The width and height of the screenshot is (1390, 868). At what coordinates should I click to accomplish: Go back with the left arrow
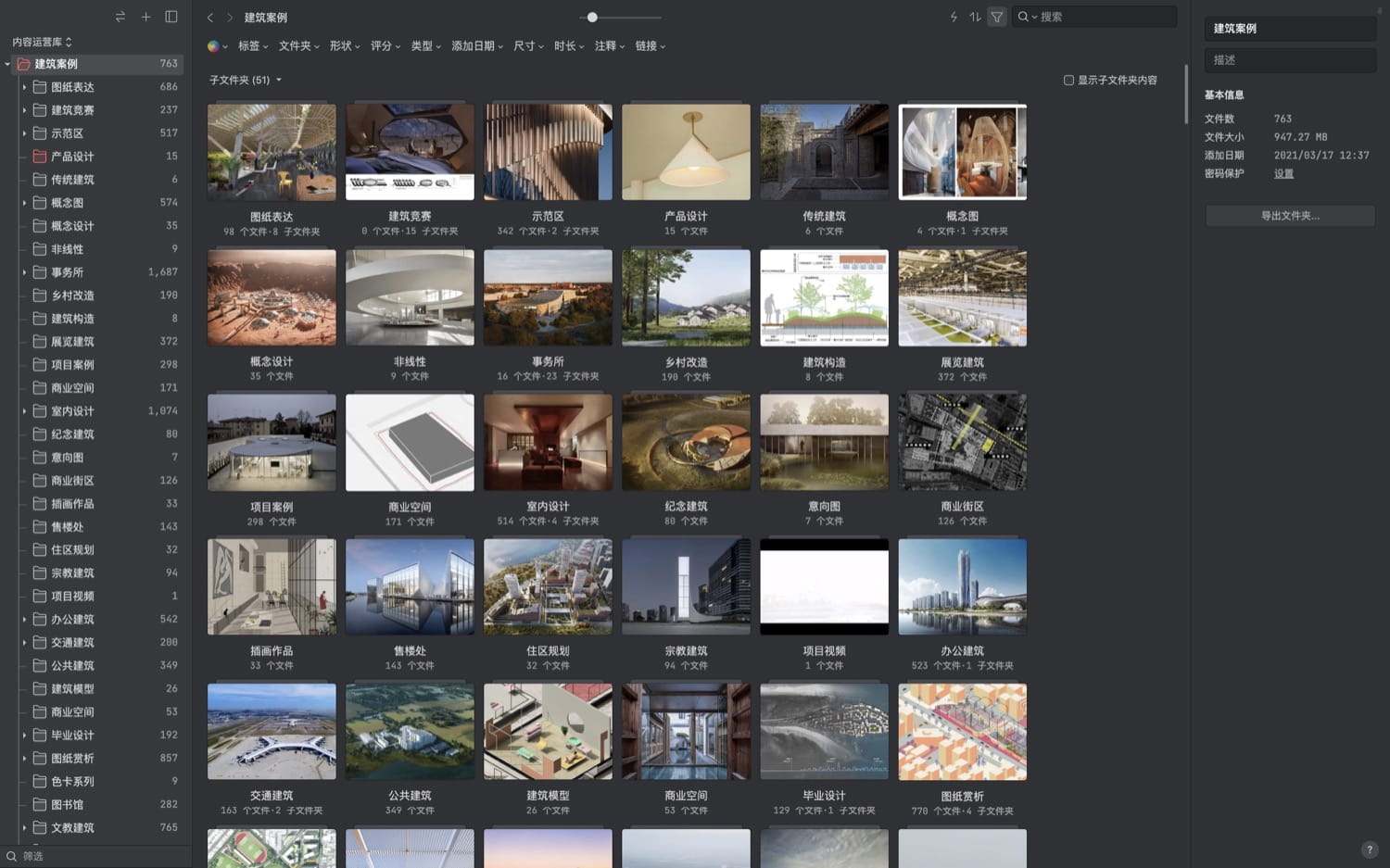click(x=210, y=18)
